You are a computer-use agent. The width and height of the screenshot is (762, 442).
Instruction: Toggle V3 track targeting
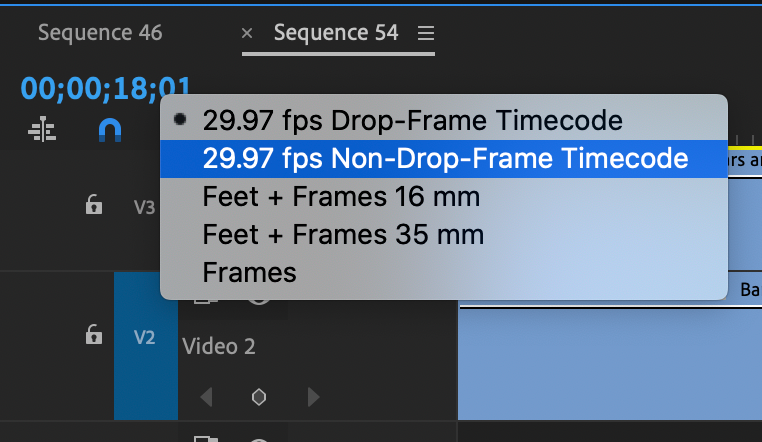click(x=145, y=207)
